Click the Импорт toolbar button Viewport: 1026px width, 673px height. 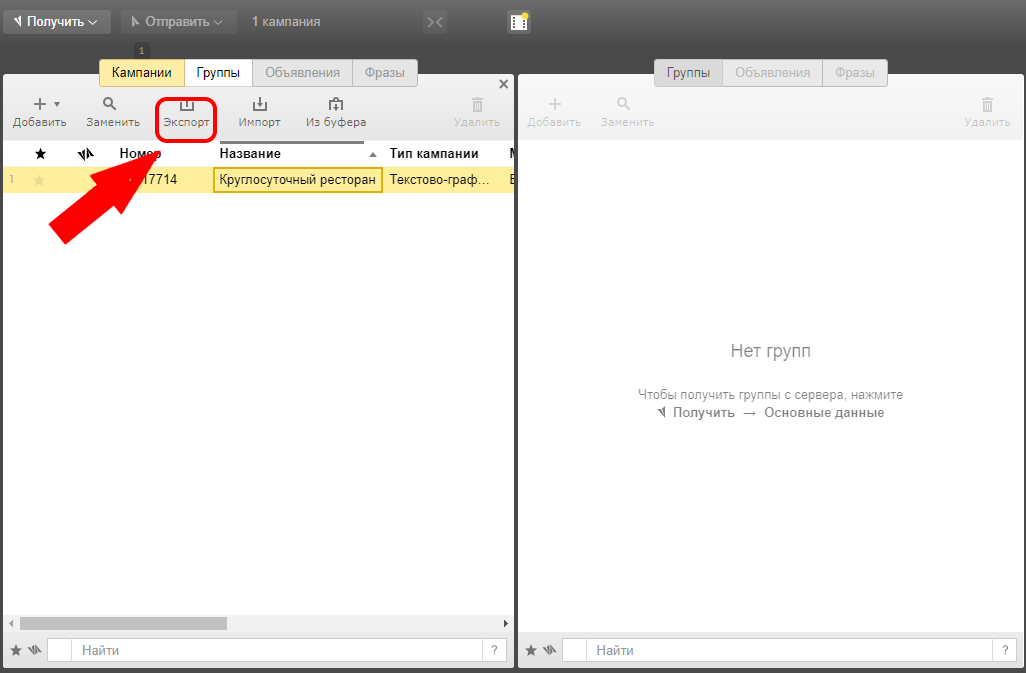[260, 112]
